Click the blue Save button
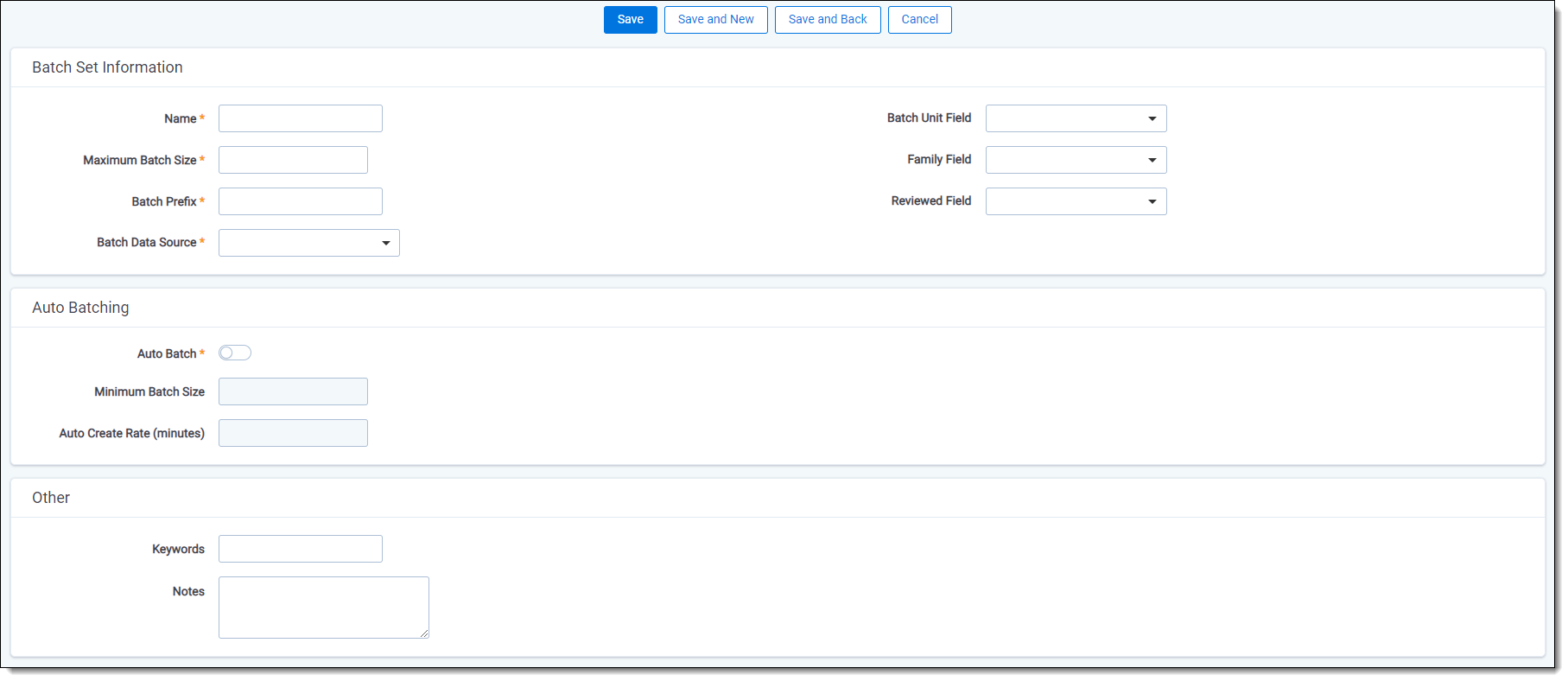Screen dimensions: 1568x681 [x=630, y=20]
